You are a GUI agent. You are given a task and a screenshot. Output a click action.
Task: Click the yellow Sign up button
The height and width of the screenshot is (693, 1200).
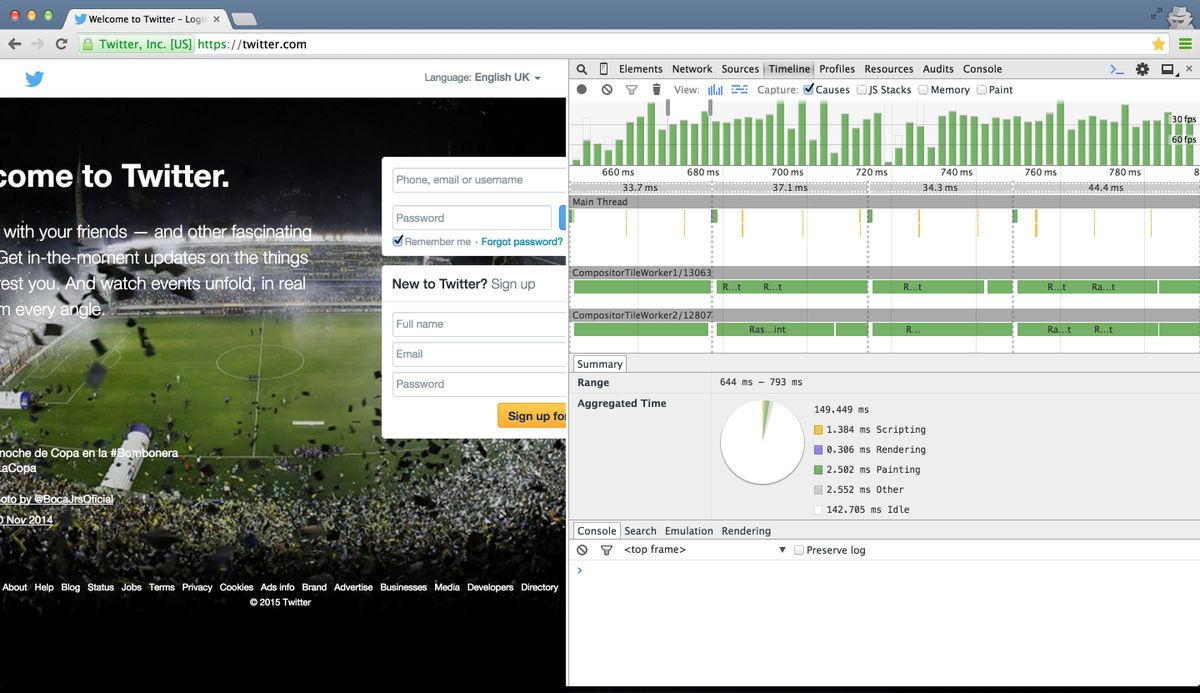[x=533, y=416]
